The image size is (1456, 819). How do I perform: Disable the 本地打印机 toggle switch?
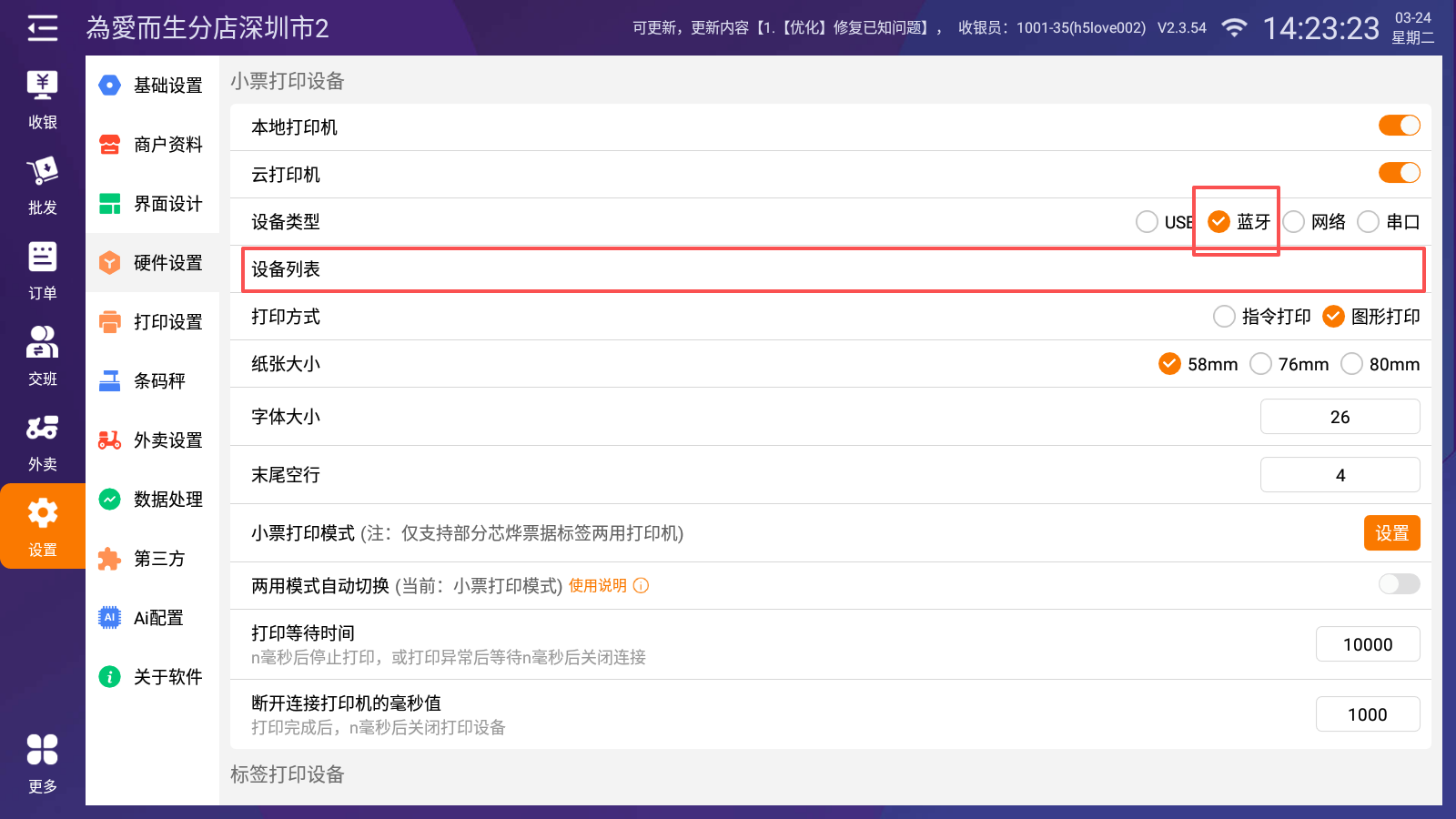tap(1399, 126)
